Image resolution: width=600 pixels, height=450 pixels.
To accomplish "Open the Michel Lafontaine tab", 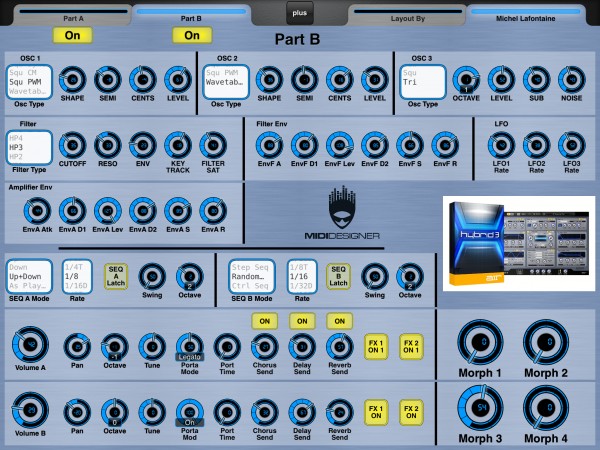I will click(x=525, y=16).
